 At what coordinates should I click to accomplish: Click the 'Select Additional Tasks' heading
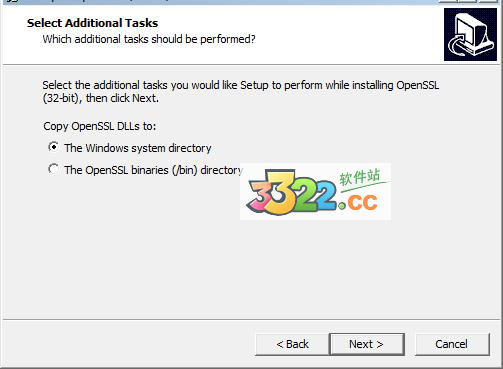point(92,23)
